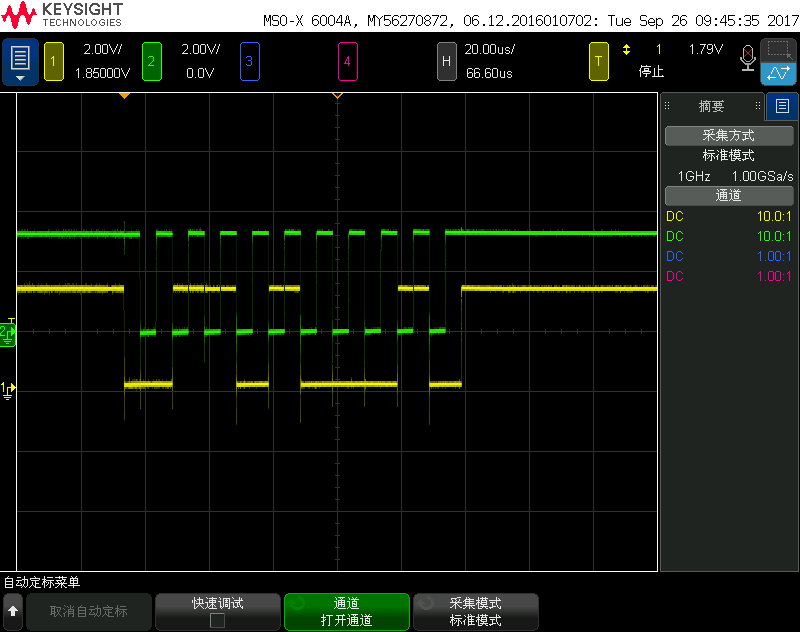Viewport: 800px width, 632px height.
Task: Turn on channel 4 pink button
Action: tap(347, 62)
